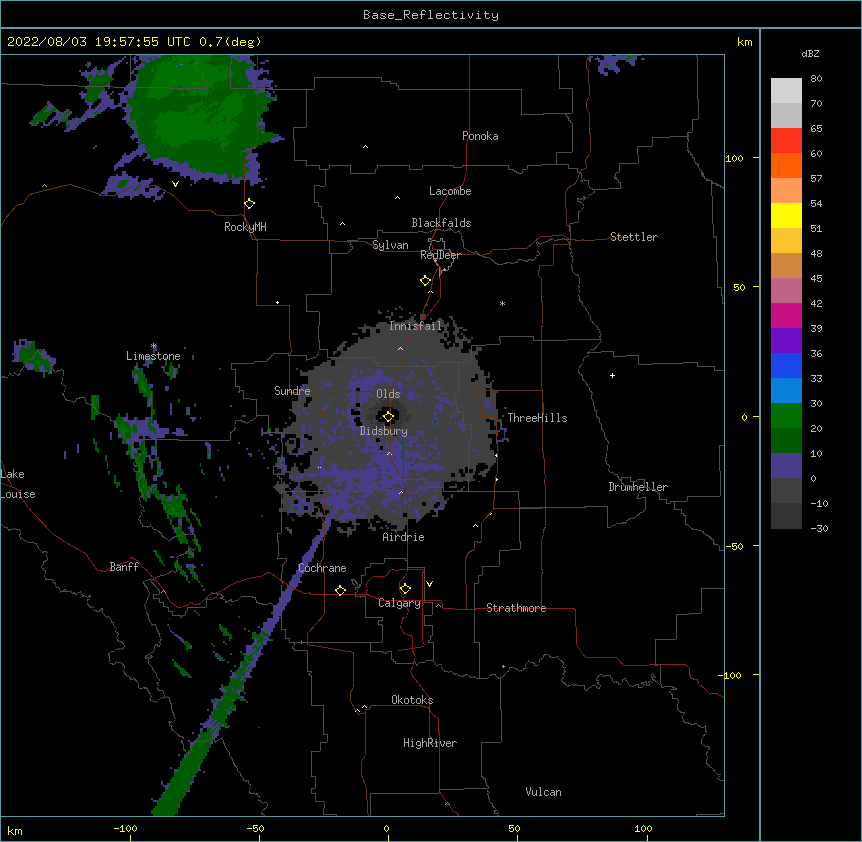This screenshot has height=842, width=862.
Task: Select the slate purple 10 dBZ legend swatch
Action: [786, 466]
